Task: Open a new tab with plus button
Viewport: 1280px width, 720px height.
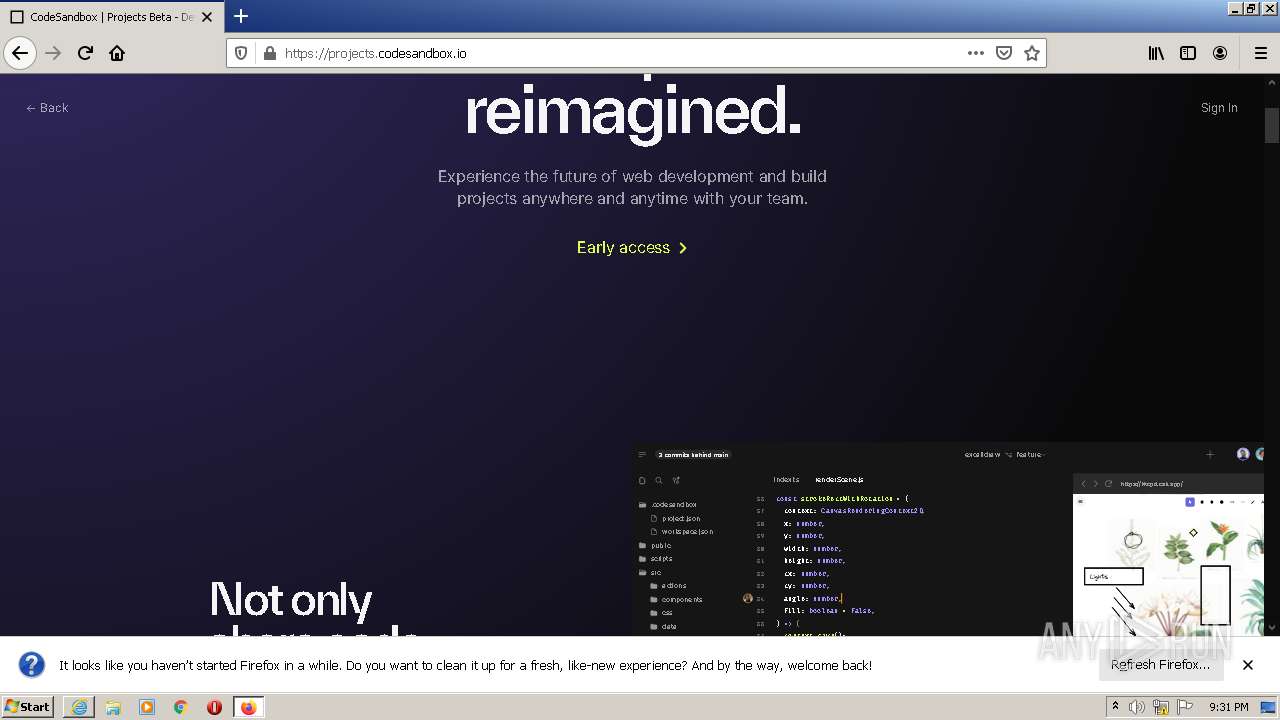Action: (241, 16)
